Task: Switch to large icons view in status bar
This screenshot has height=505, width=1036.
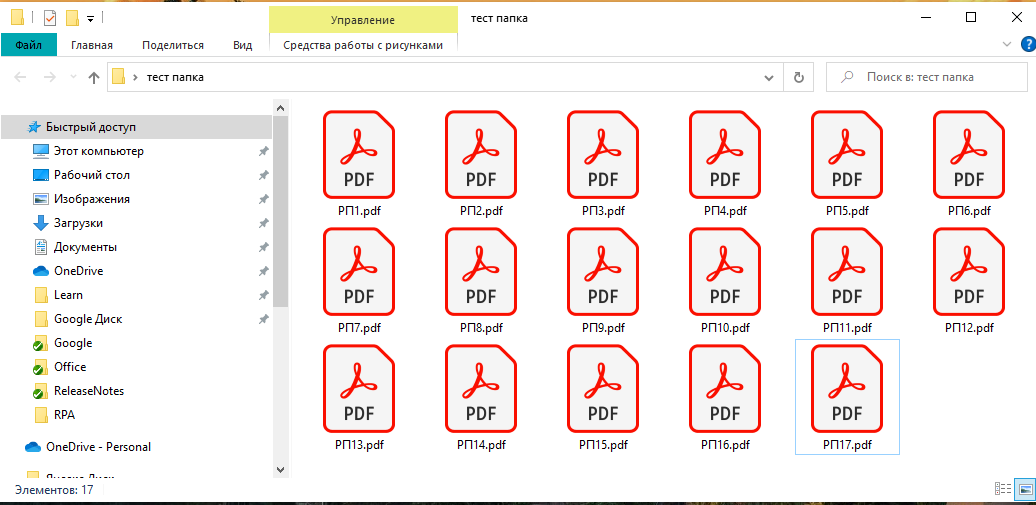Action: (x=1024, y=489)
